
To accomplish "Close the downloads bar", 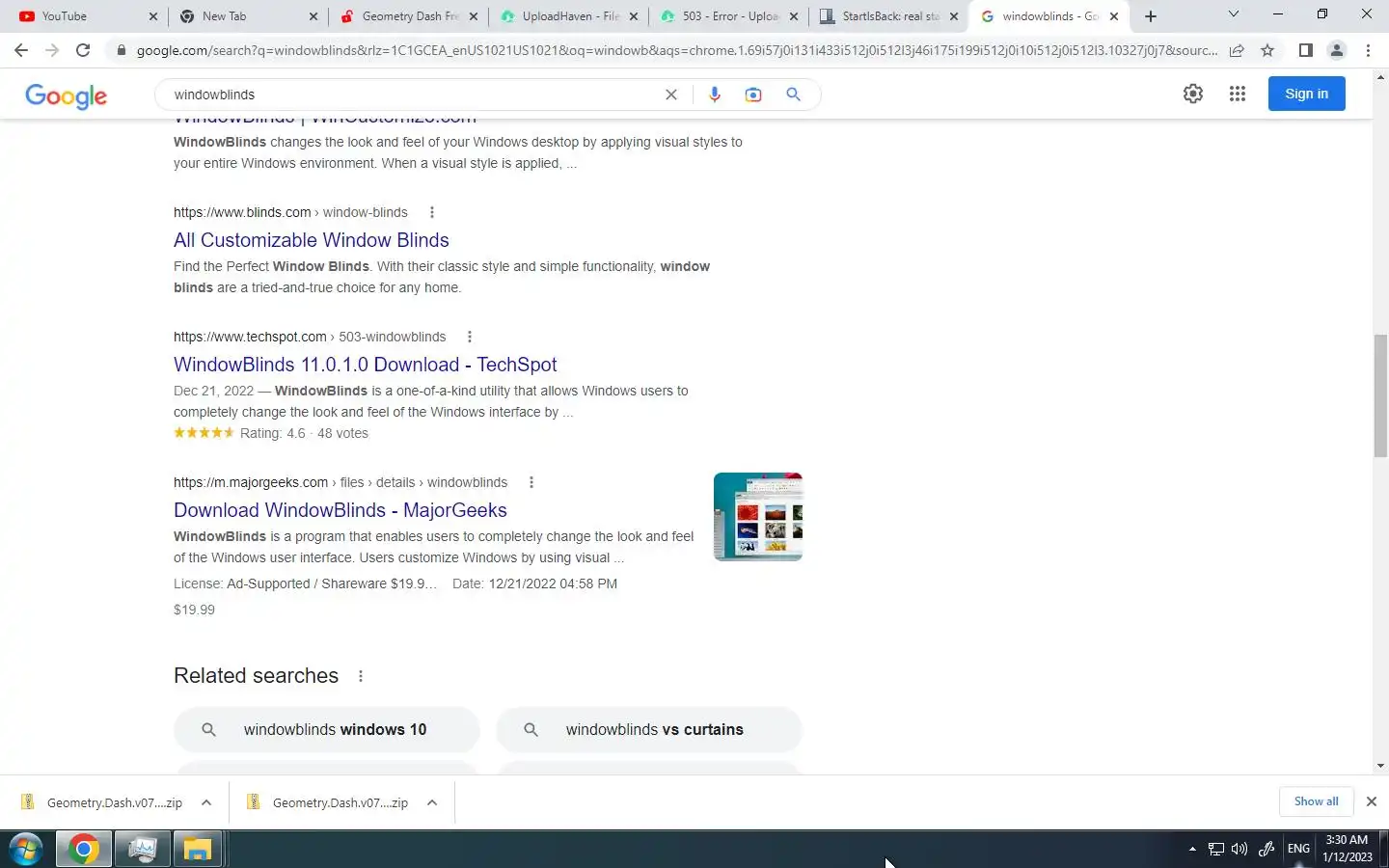I will (1371, 801).
